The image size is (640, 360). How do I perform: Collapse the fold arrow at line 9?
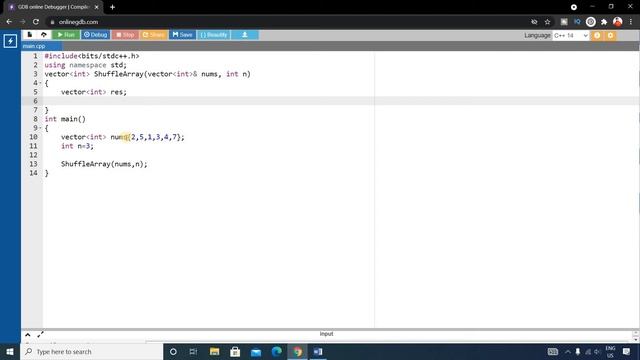[x=40, y=128]
